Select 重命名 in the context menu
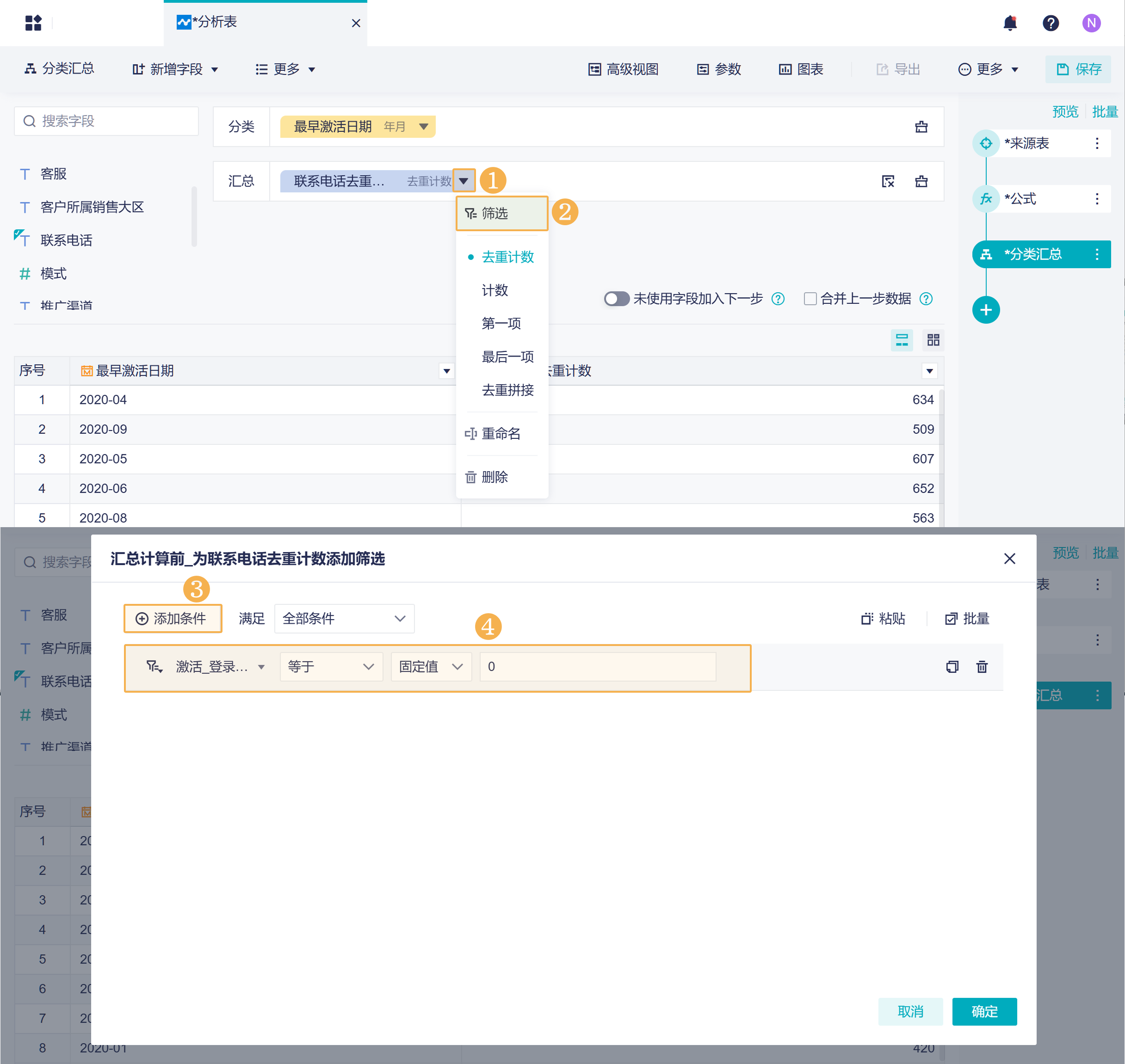1125x1064 pixels. [x=501, y=434]
